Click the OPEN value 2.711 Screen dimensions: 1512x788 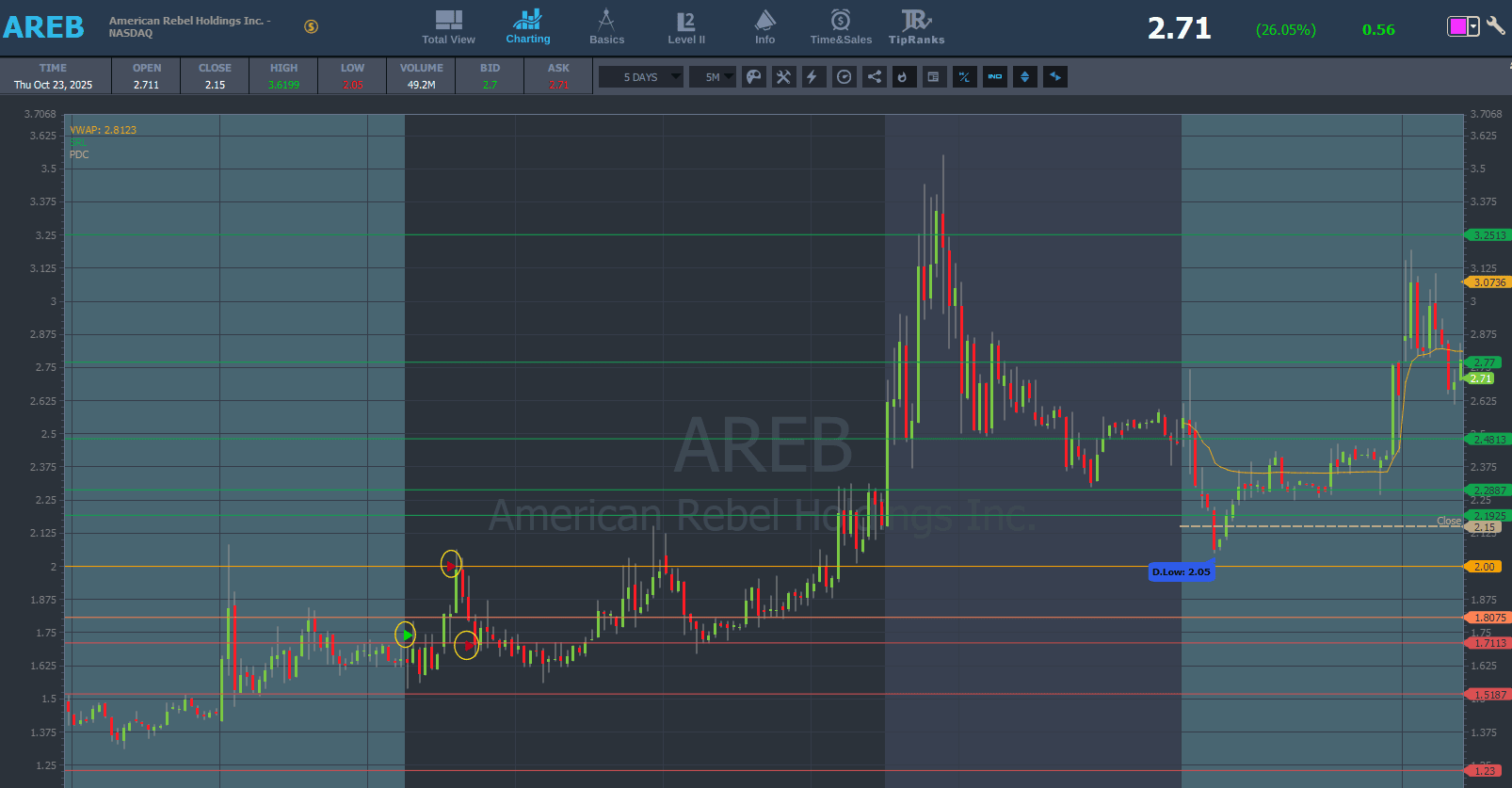point(146,85)
